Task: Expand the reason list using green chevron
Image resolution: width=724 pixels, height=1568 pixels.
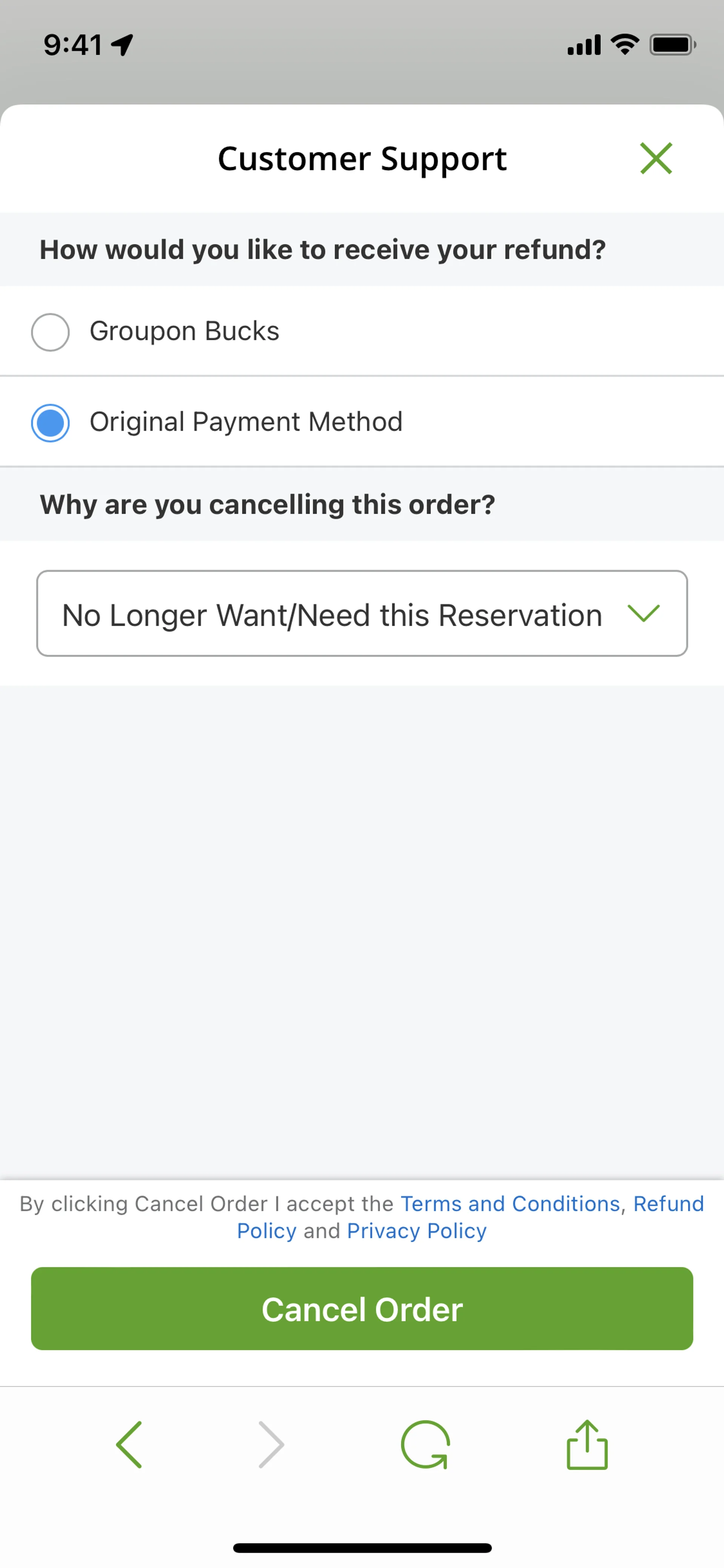Action: (644, 613)
